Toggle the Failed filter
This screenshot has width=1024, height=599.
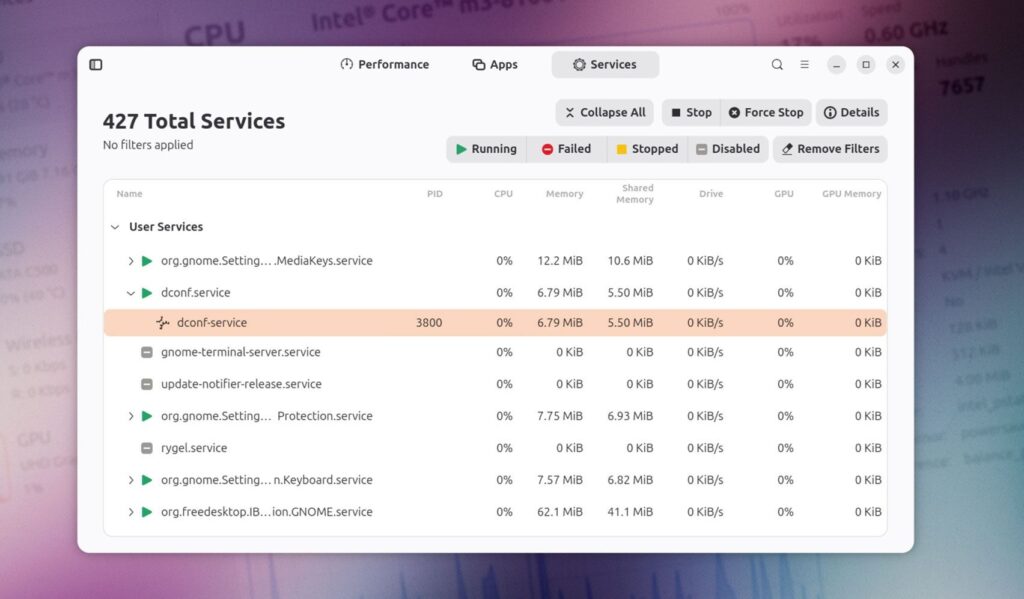(x=566, y=149)
